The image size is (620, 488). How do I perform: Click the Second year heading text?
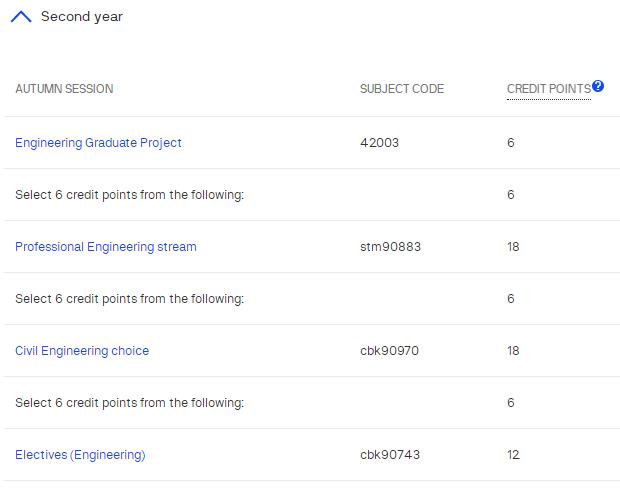click(82, 17)
